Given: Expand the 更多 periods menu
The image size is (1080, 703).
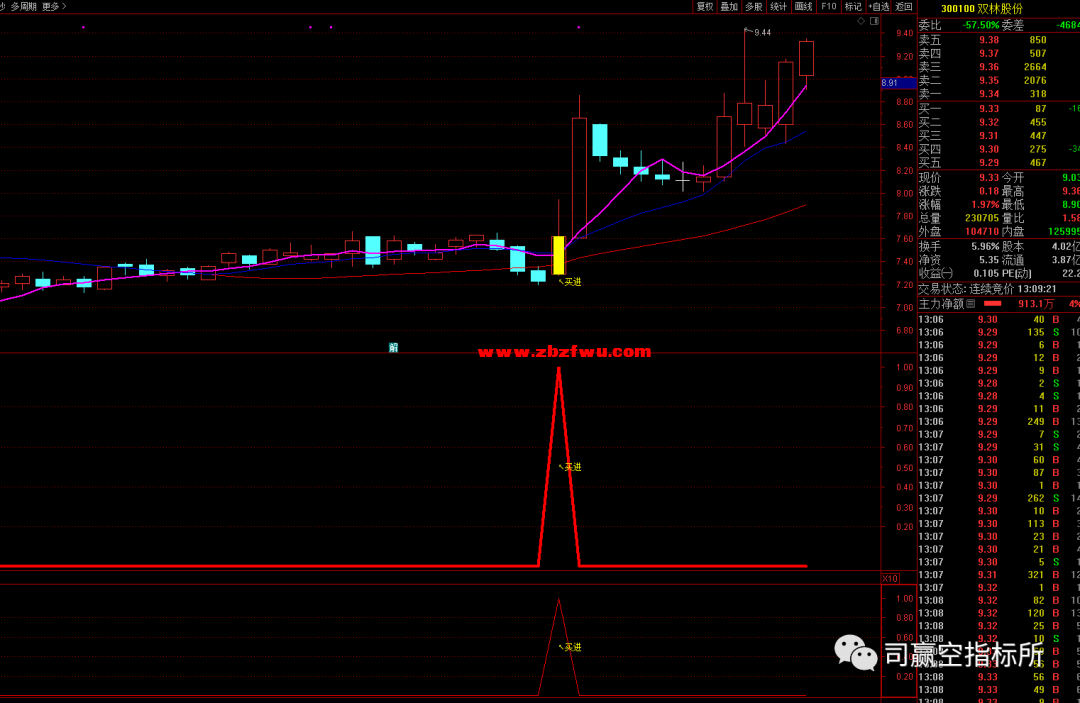Looking at the screenshot, I should pos(54,6).
